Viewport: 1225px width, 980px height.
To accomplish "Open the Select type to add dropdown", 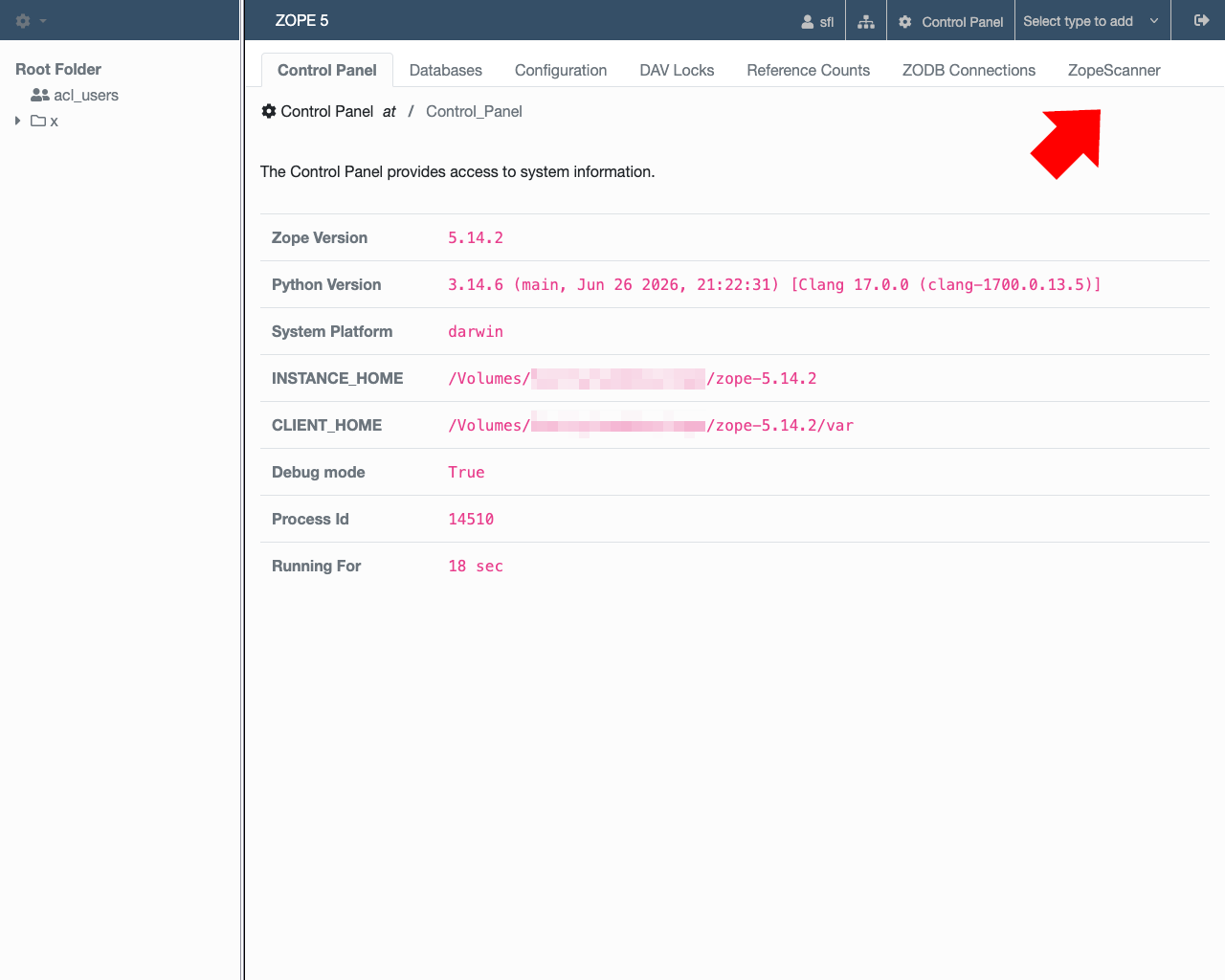I will tap(1092, 21).
